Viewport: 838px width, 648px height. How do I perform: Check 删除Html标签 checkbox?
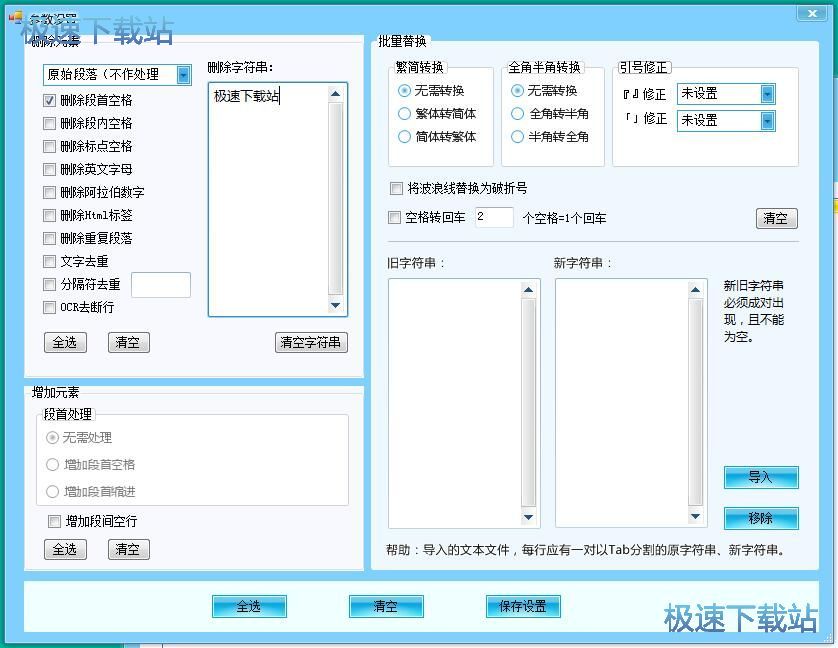coord(49,215)
